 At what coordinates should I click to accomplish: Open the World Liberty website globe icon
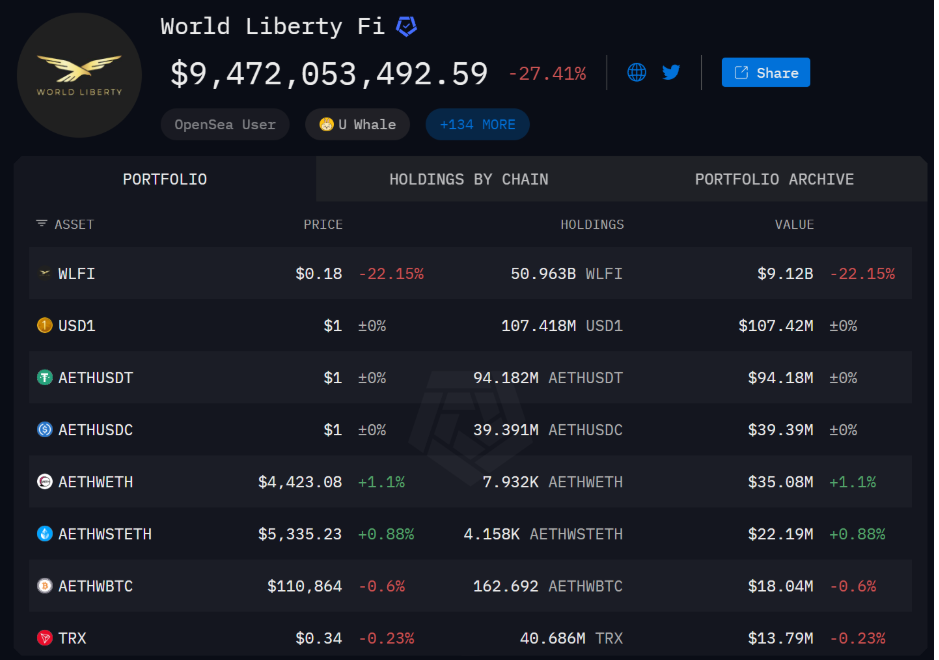coord(637,72)
